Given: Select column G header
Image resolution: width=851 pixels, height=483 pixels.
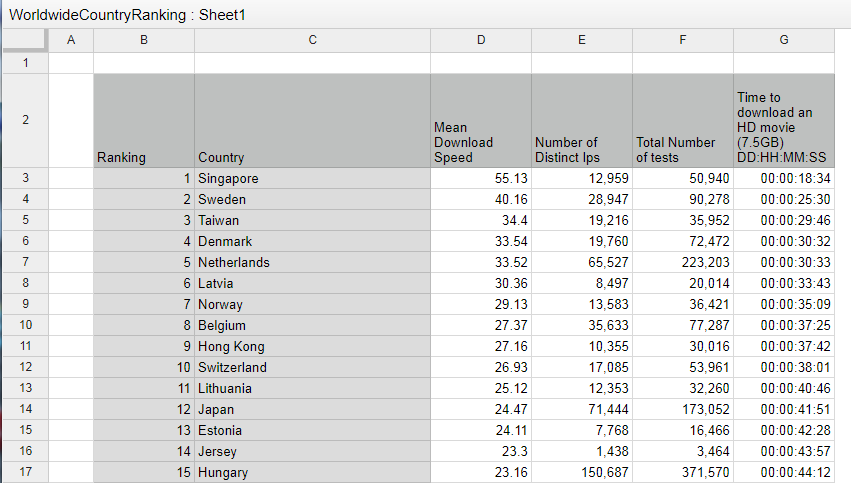Looking at the screenshot, I should (784, 40).
